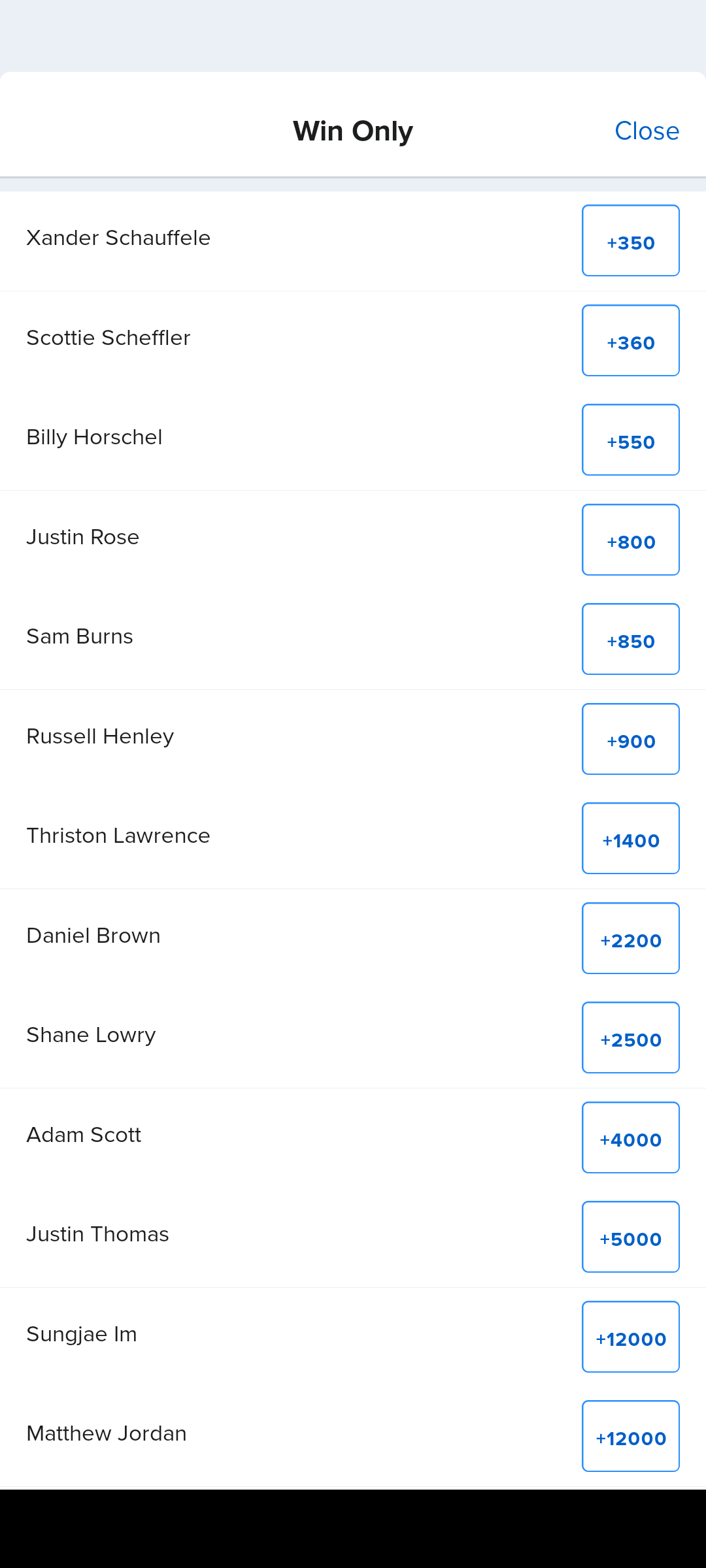Pick Scottie Scheffler at +360
Viewport: 706px width, 1568px height.
click(x=630, y=341)
